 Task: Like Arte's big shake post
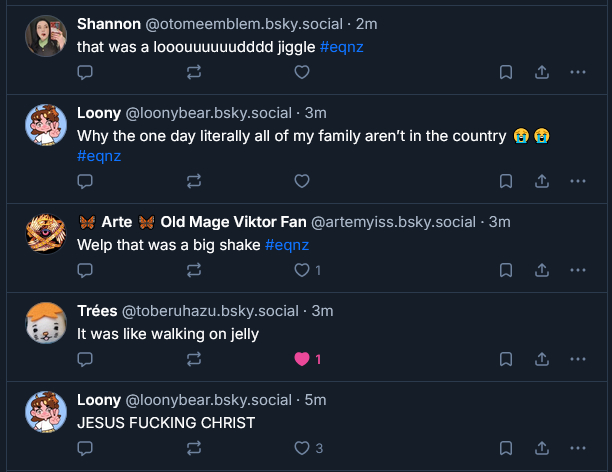coord(302,270)
